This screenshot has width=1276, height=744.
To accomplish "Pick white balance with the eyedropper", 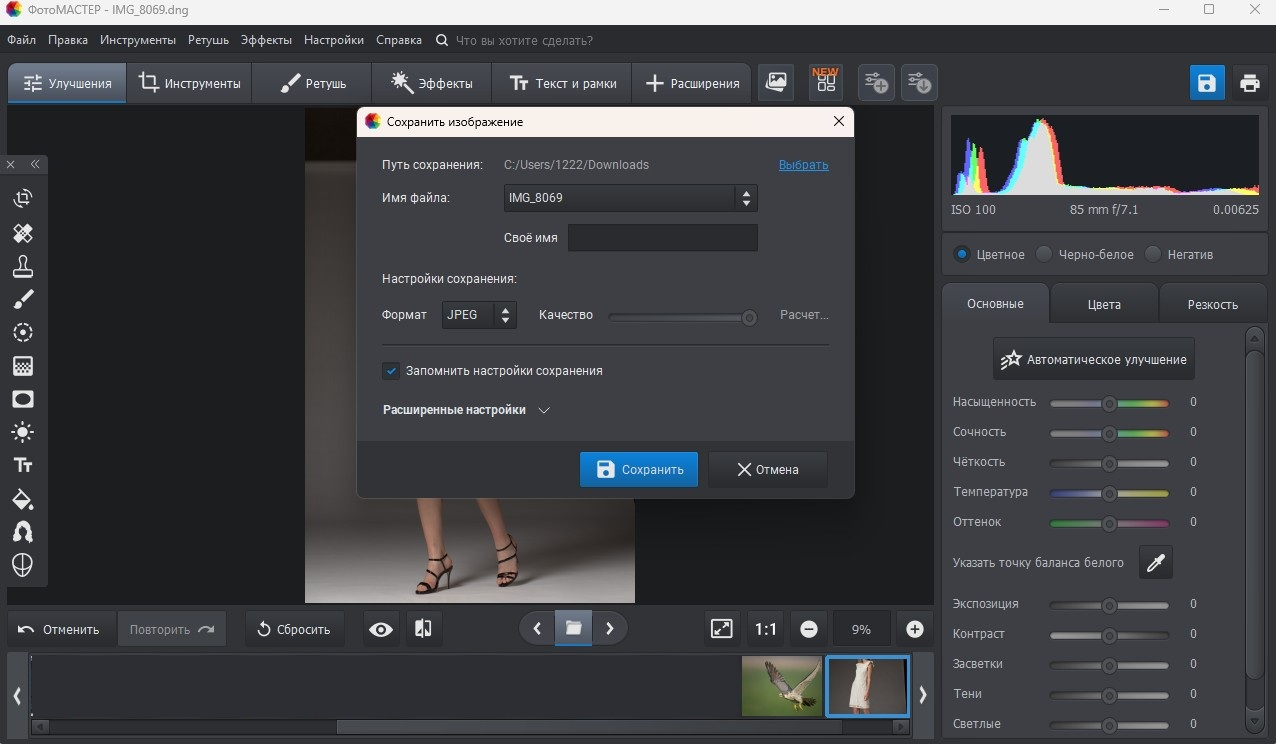I will pyautogui.click(x=1156, y=563).
